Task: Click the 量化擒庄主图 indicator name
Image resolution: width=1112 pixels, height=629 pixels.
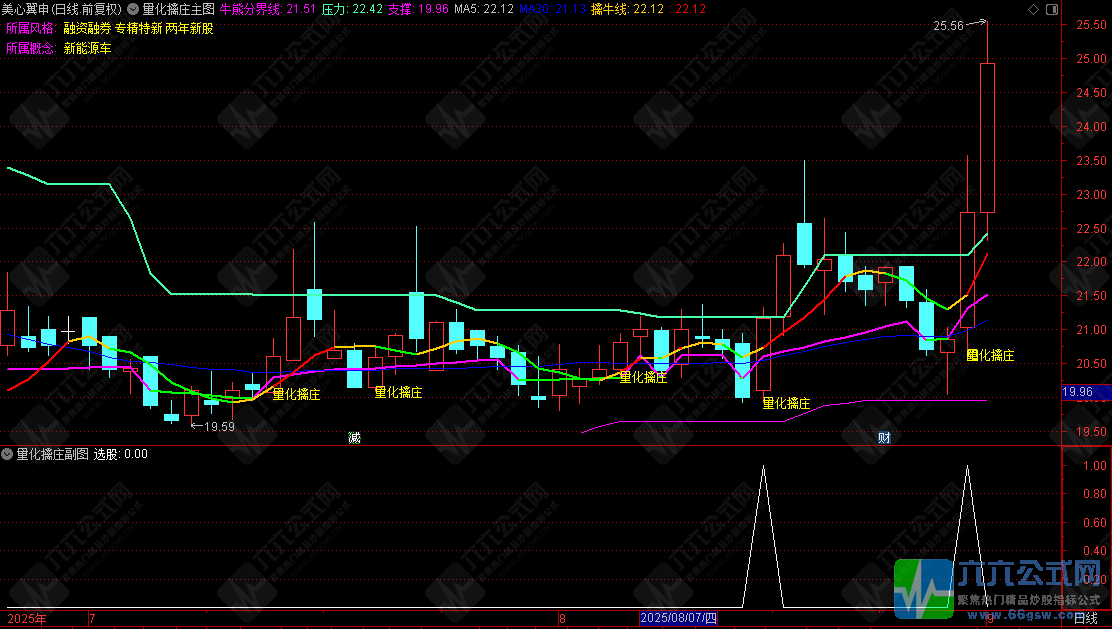Action: (179, 9)
